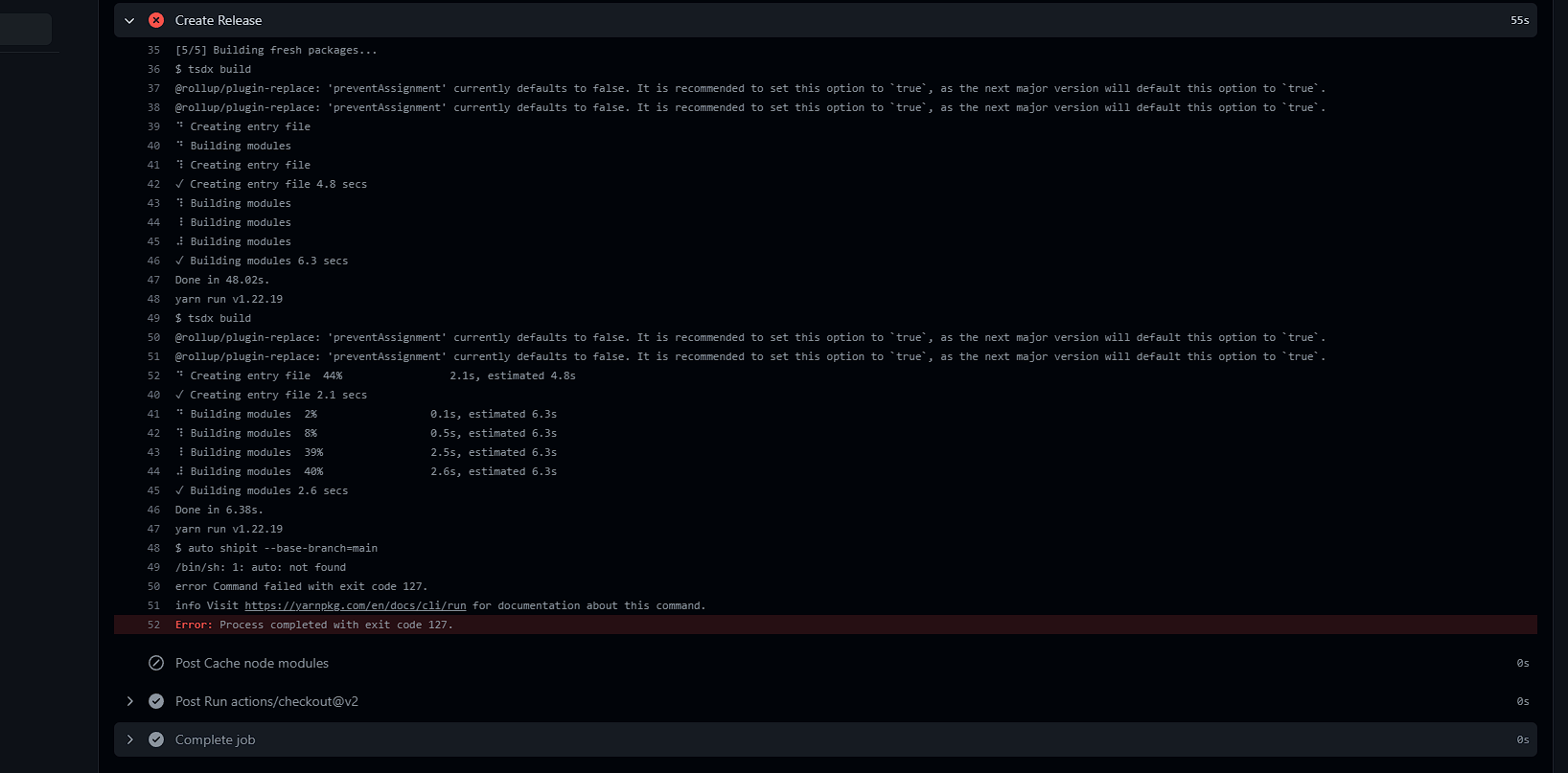Click the red failed status icon on Create Release
Image resolution: width=1568 pixels, height=773 pixels.
point(156,20)
